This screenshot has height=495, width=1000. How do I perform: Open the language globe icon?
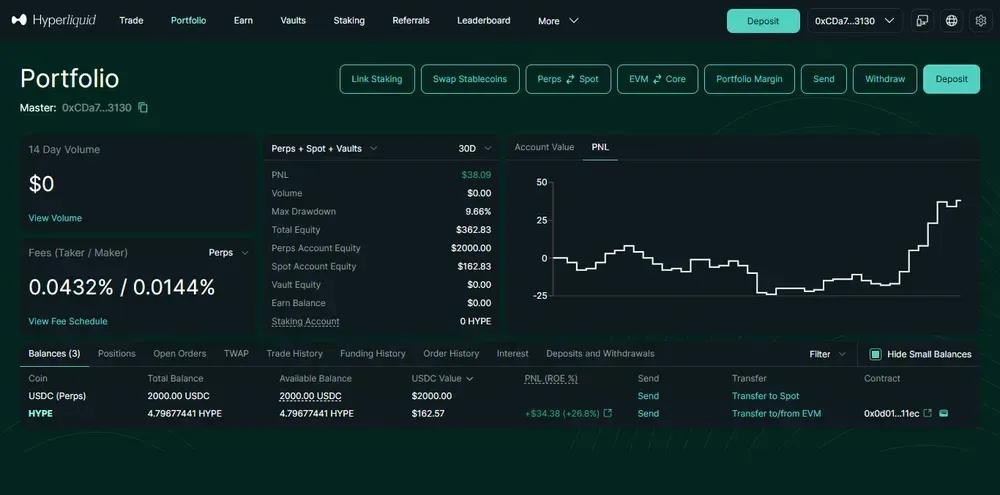(952, 21)
